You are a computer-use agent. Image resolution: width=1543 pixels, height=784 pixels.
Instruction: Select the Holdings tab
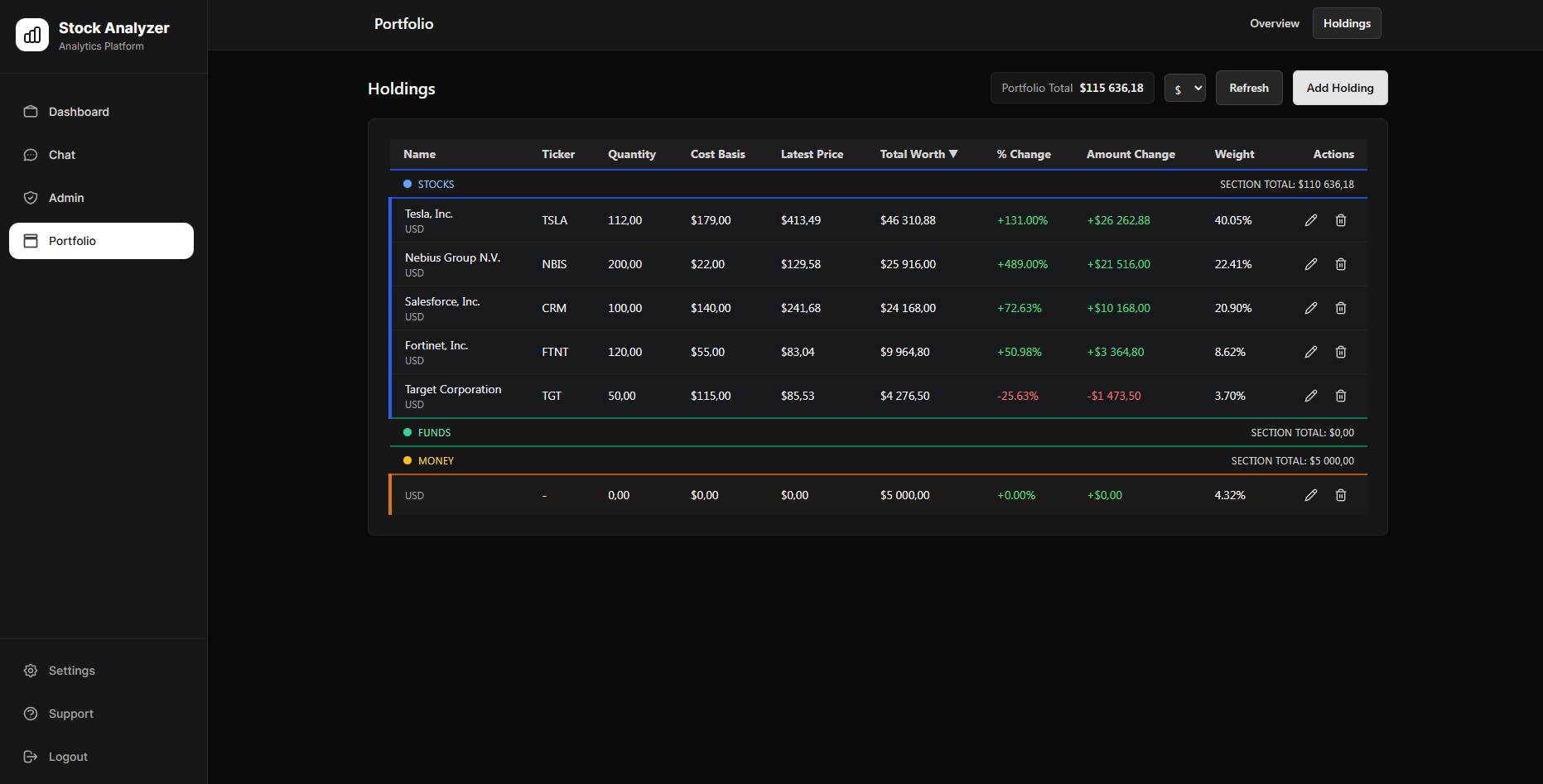(1346, 23)
